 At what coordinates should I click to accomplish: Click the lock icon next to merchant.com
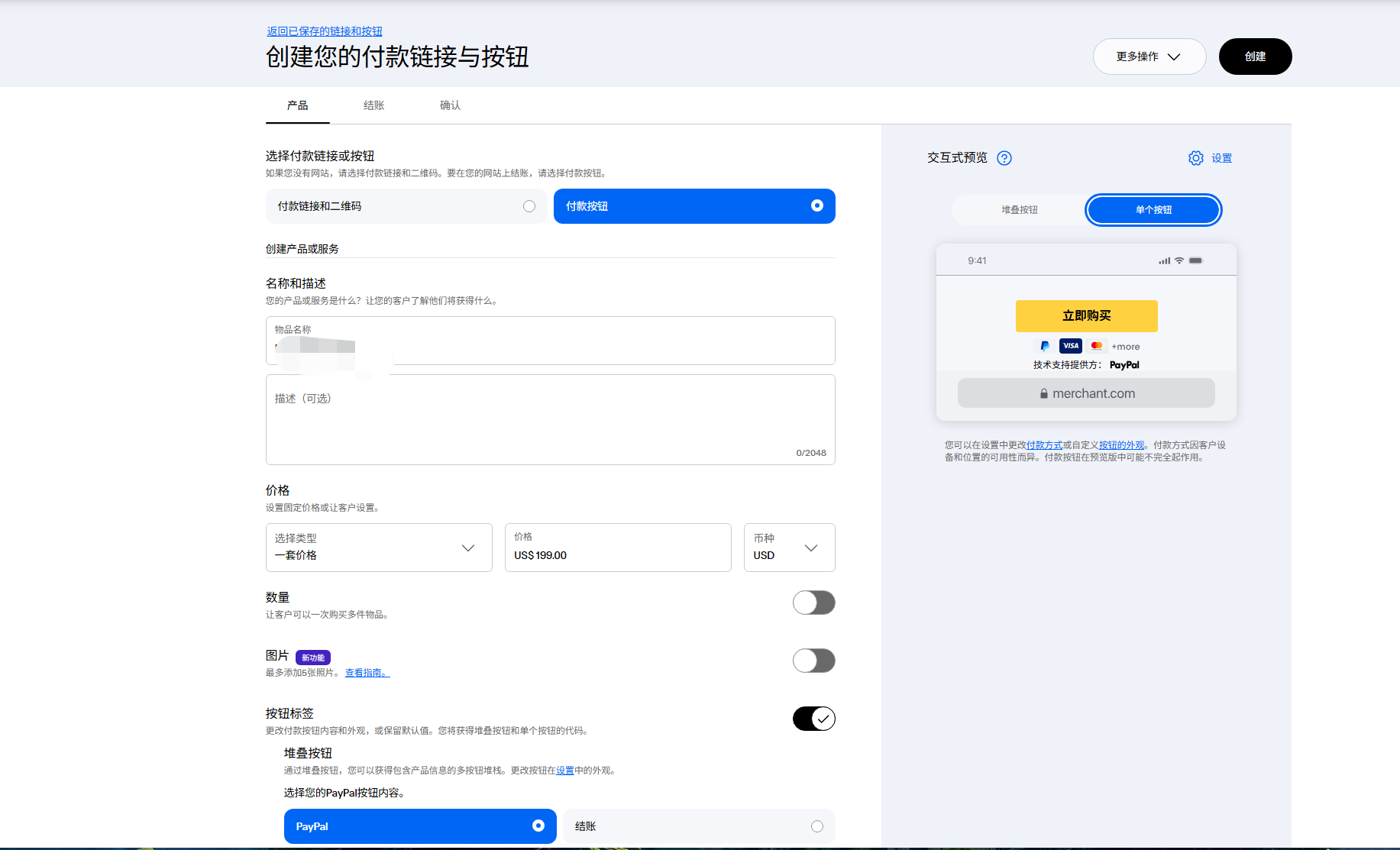click(x=1043, y=393)
